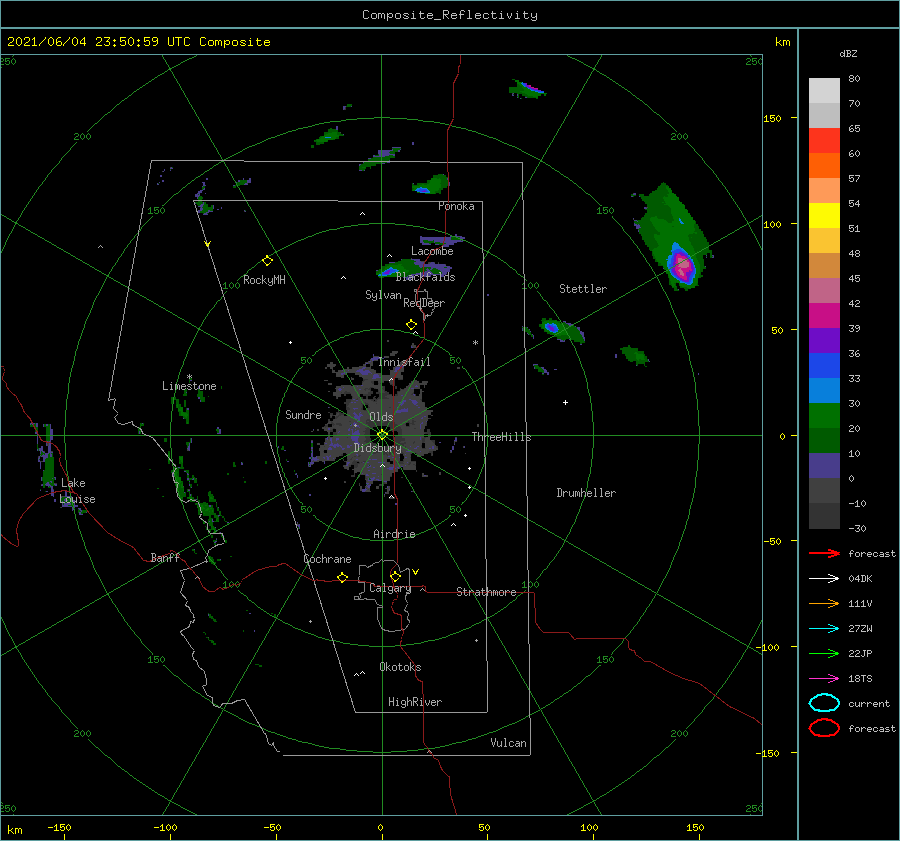Click the red 60-65 dBZ color swatch
The image size is (900, 841).
coord(824,141)
